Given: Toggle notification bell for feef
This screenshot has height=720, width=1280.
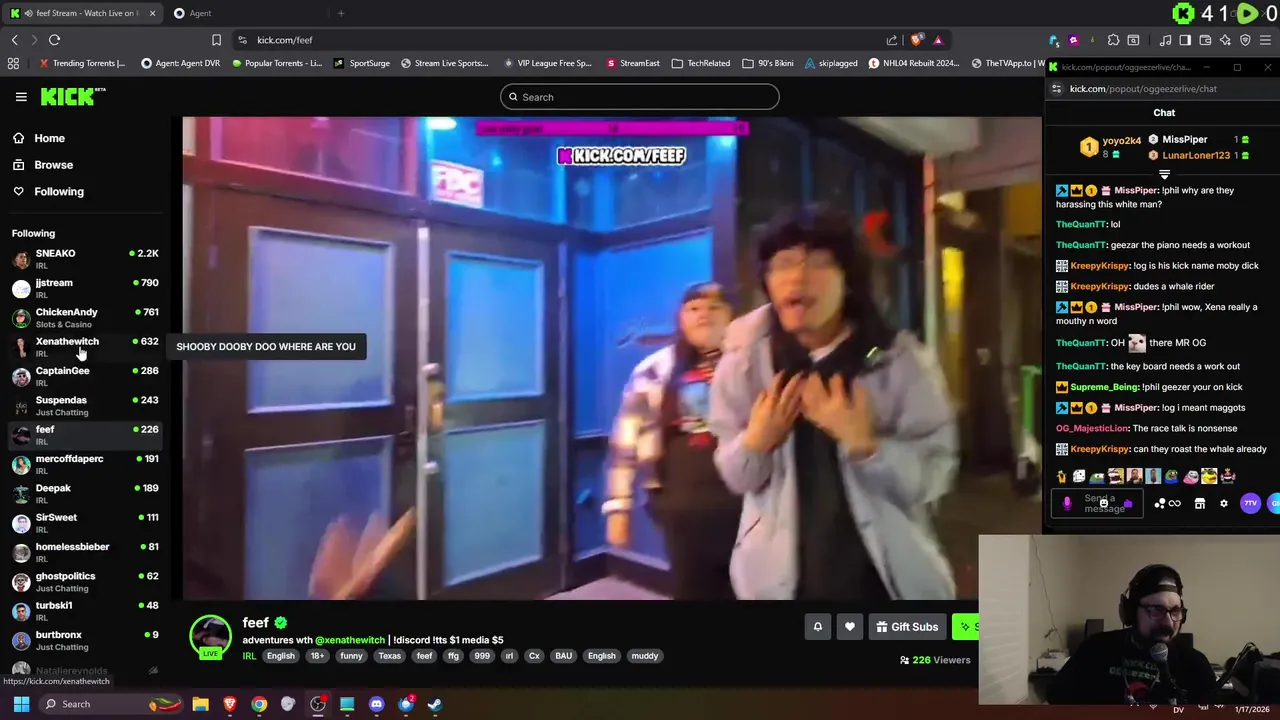Looking at the screenshot, I should pyautogui.click(x=817, y=627).
